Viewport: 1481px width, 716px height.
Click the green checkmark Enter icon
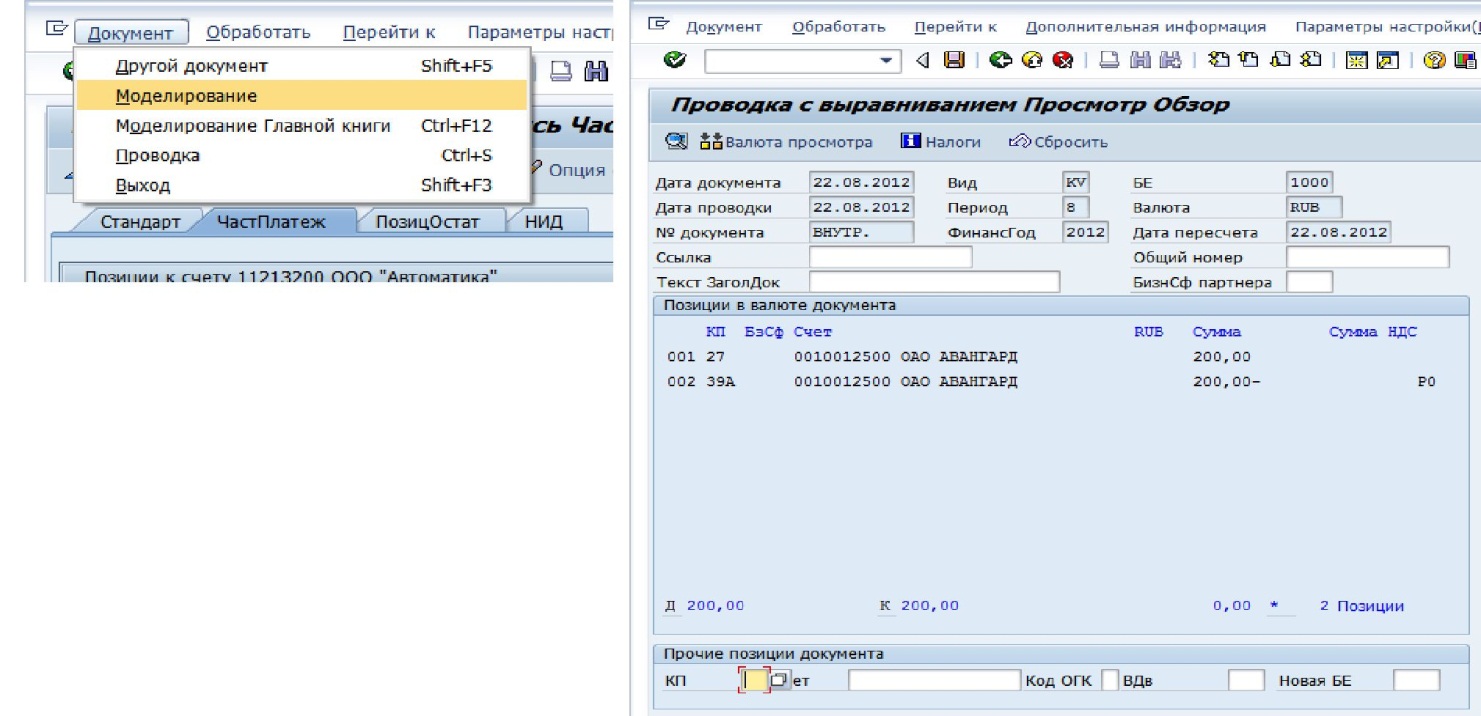[x=674, y=61]
